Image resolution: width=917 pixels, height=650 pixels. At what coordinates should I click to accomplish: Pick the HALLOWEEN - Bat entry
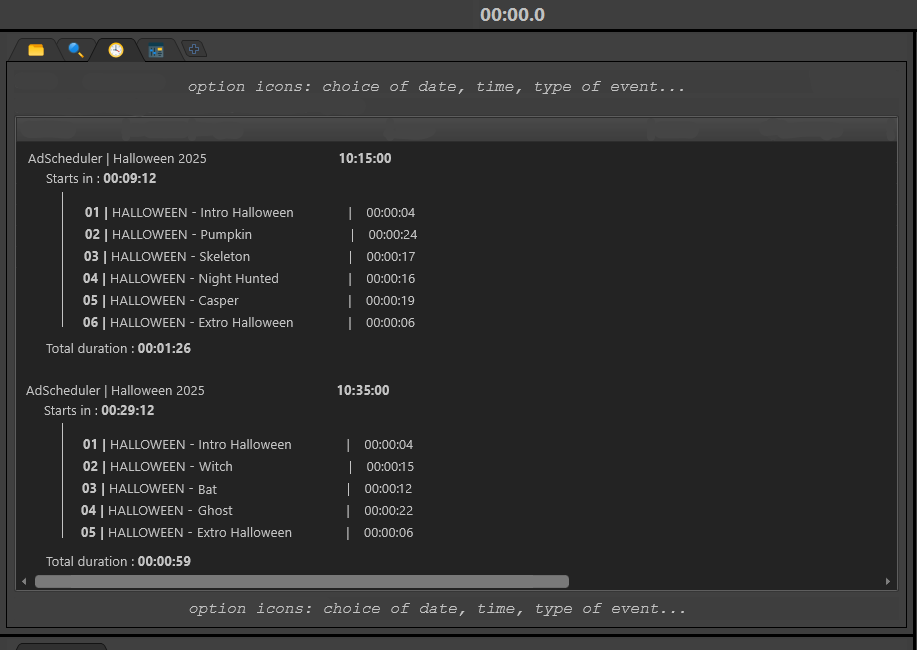[x=162, y=488]
